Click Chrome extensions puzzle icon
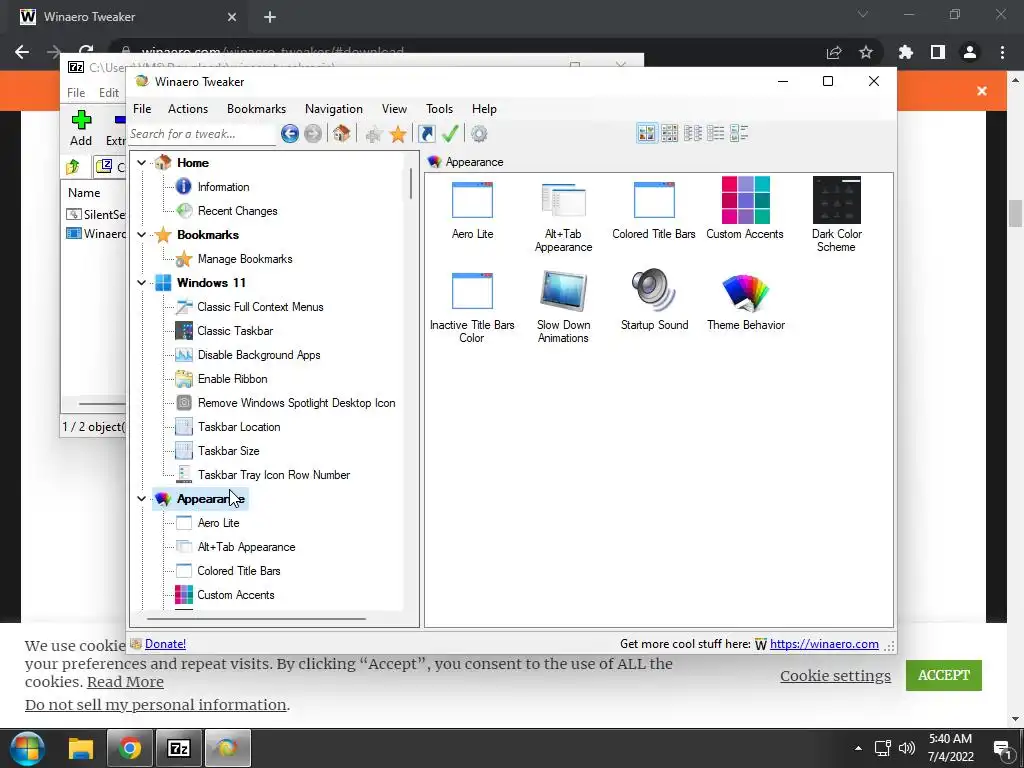This screenshot has height=768, width=1024. tap(905, 52)
